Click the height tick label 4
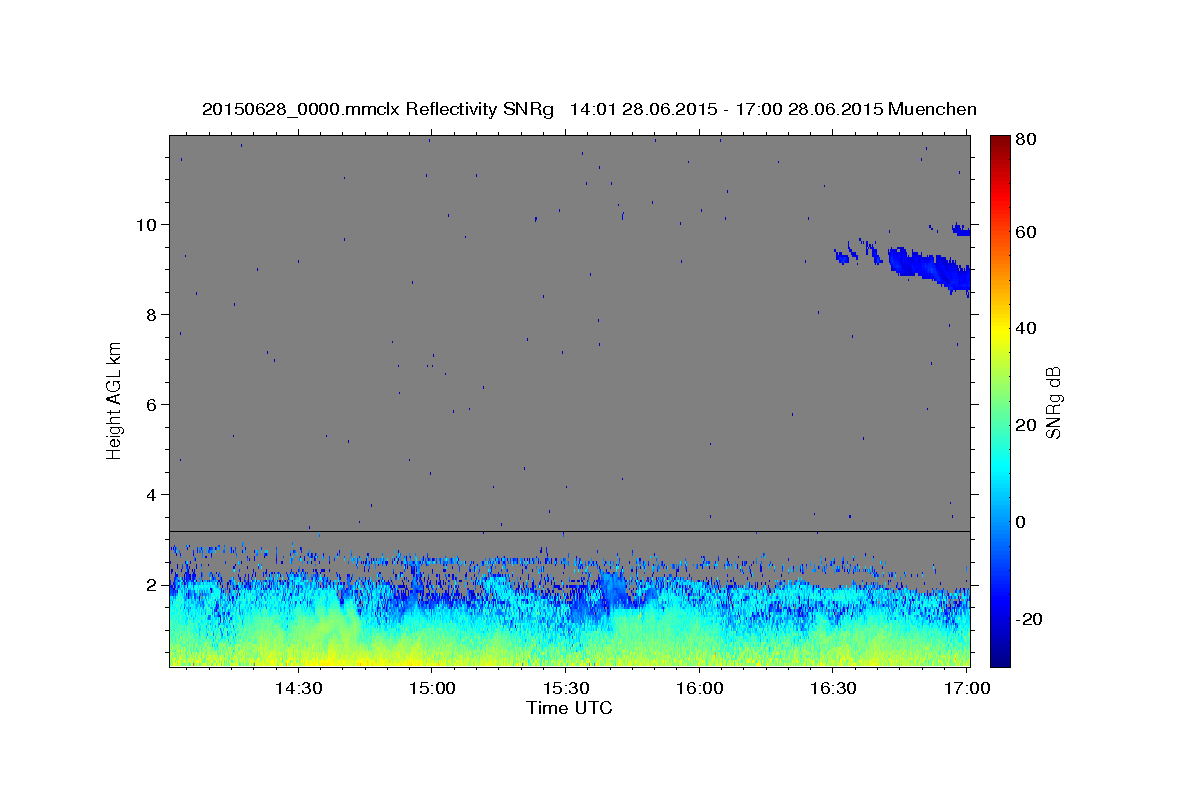This screenshot has width=1200, height=800. (154, 494)
